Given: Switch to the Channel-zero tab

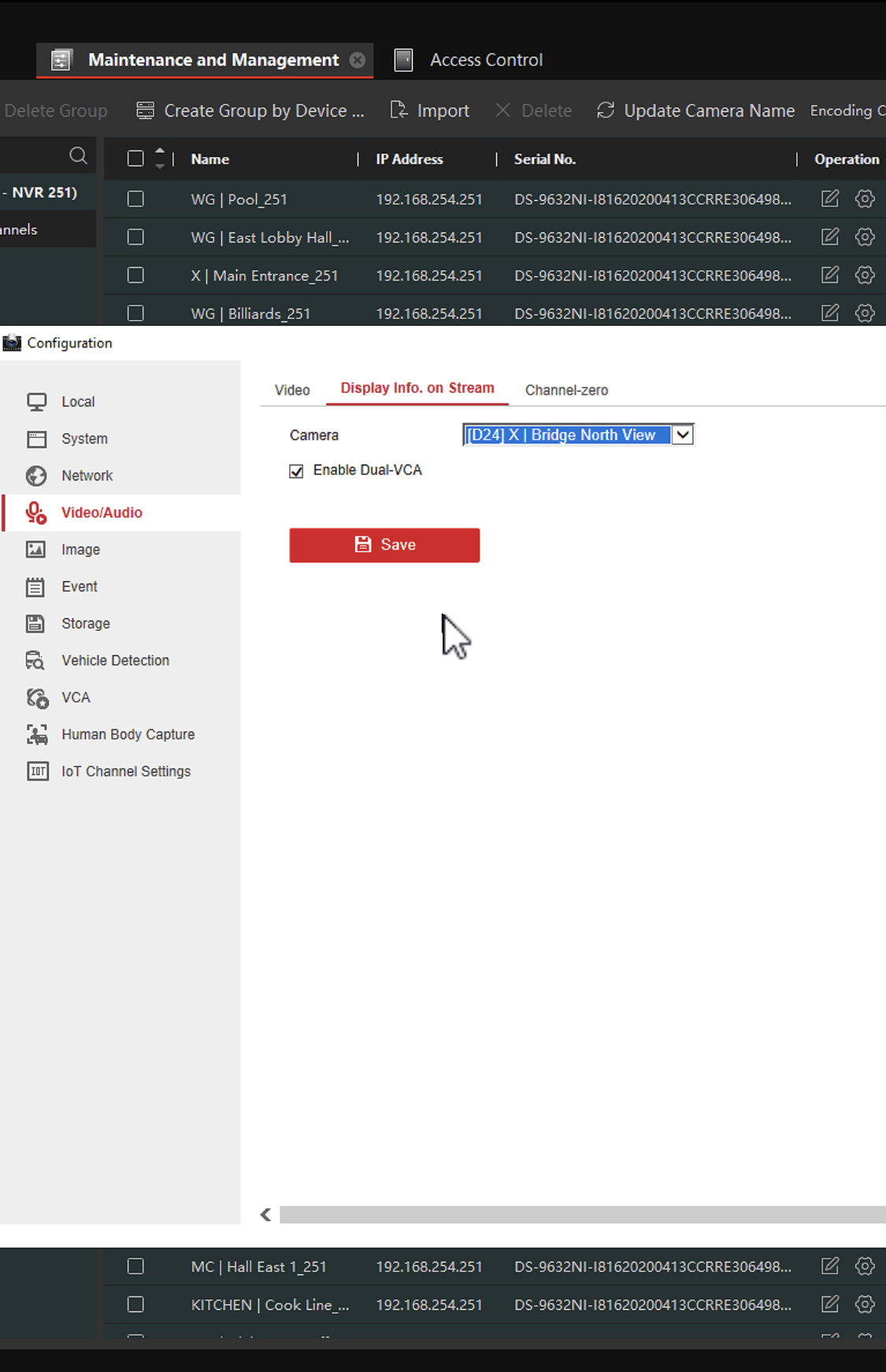Looking at the screenshot, I should [566, 390].
